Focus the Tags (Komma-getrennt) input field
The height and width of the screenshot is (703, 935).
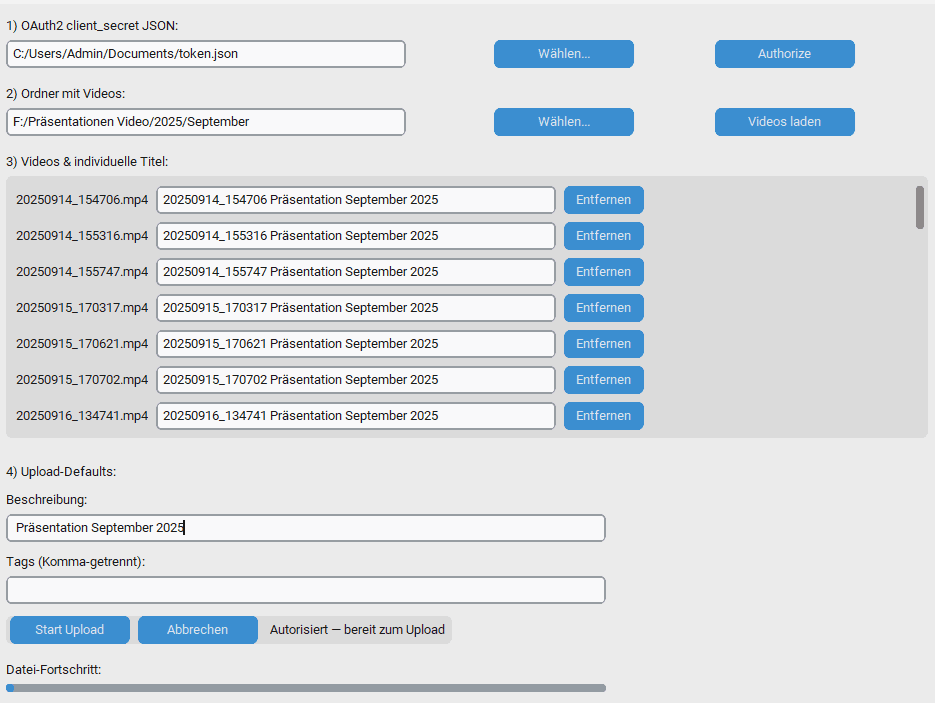coord(305,590)
